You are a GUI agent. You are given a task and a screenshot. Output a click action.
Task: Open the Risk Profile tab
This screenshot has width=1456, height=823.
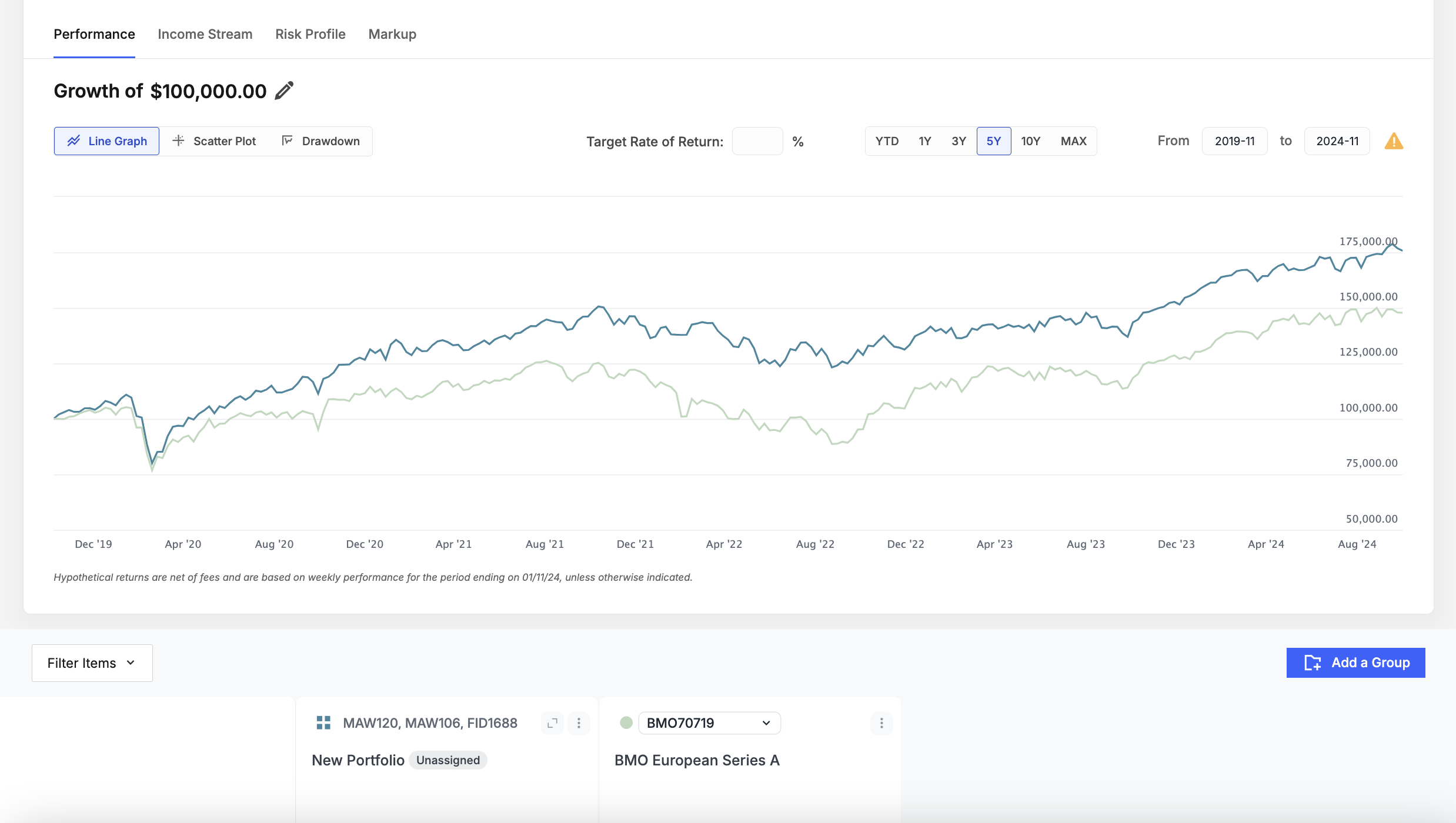click(310, 34)
